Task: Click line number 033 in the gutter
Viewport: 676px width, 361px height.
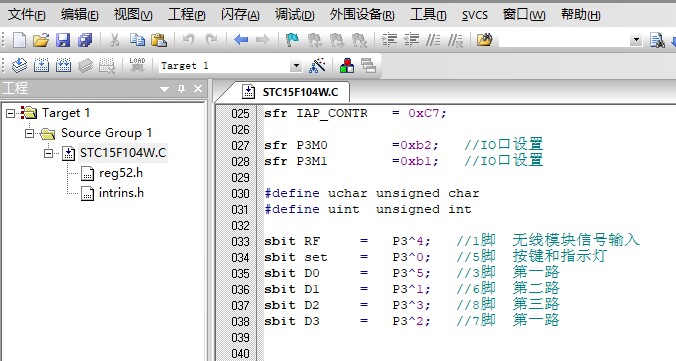Action: 240,241
